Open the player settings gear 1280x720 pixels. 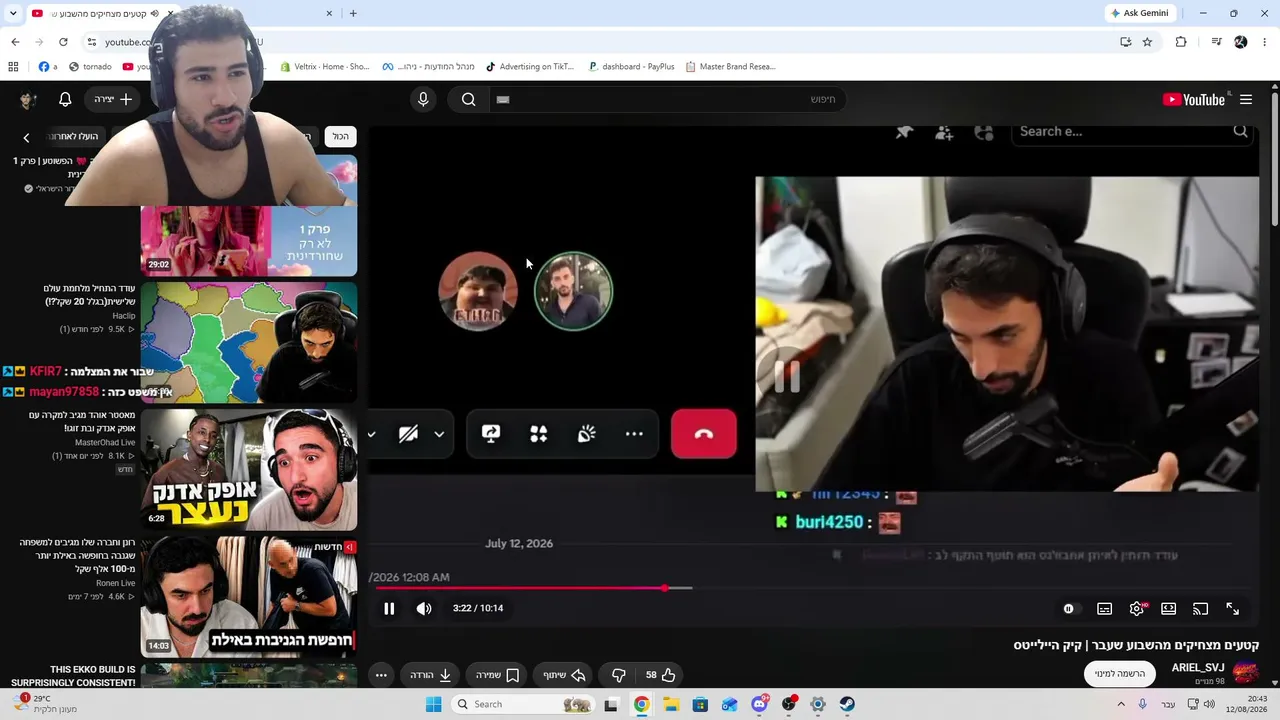point(1137,608)
